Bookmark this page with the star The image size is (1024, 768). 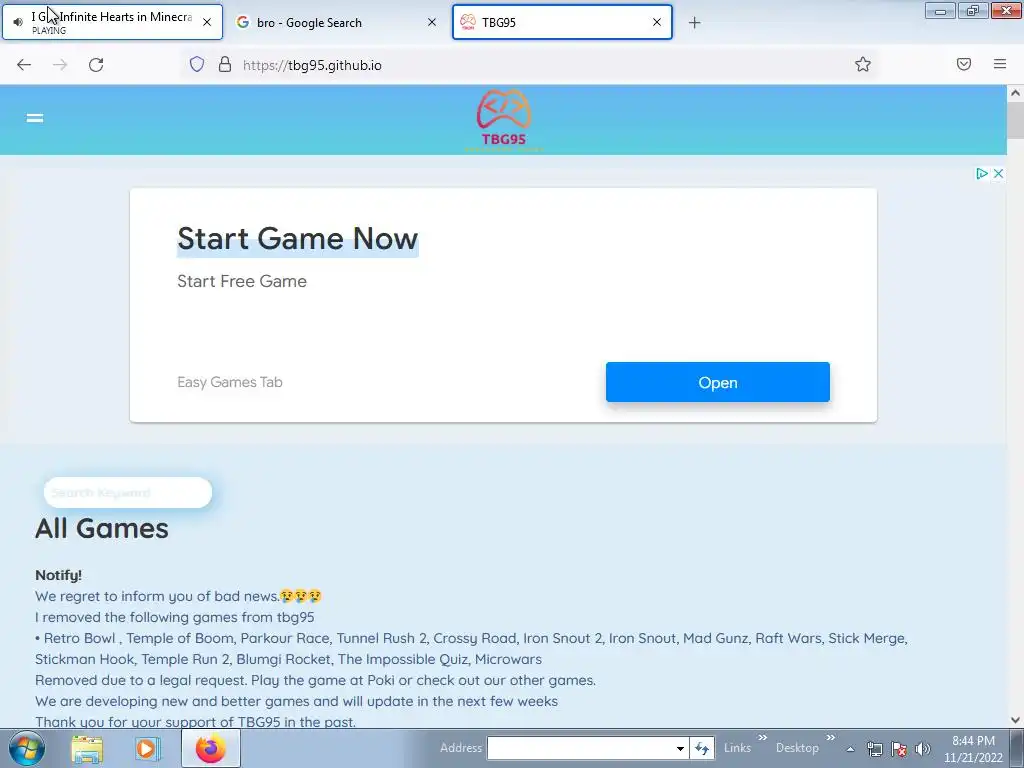coord(863,65)
